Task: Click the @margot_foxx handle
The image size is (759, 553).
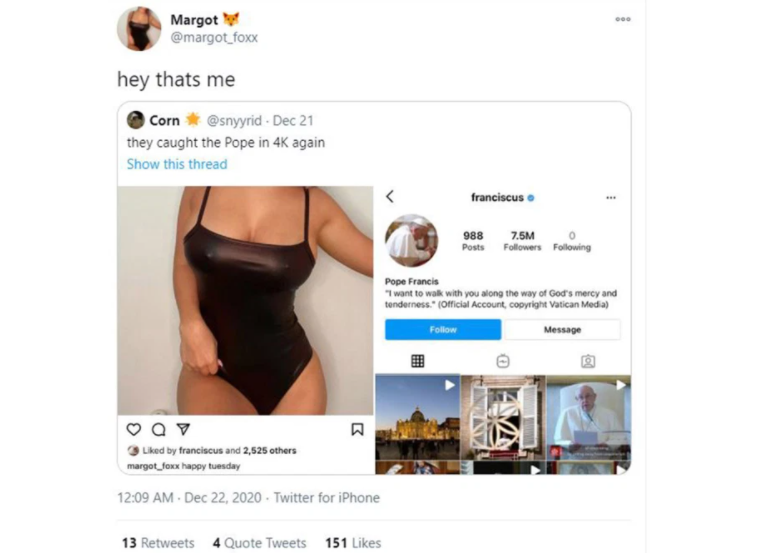Action: [214, 37]
